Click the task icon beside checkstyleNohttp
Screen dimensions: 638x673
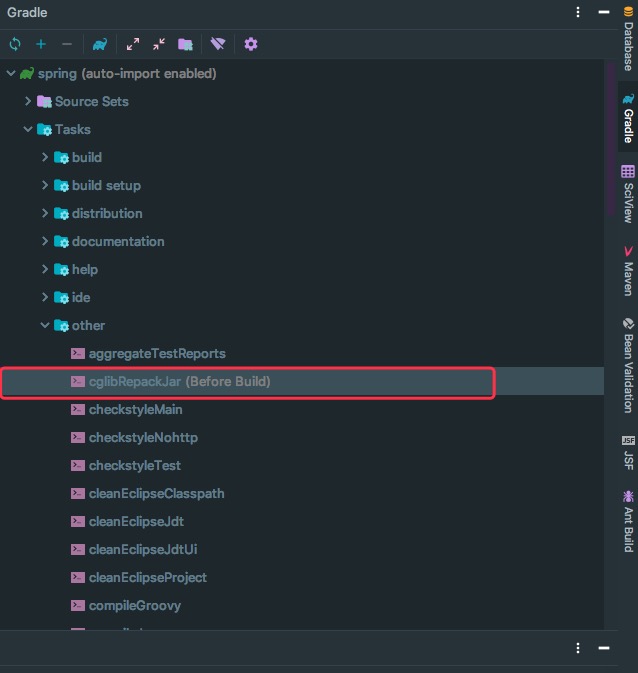(78, 437)
